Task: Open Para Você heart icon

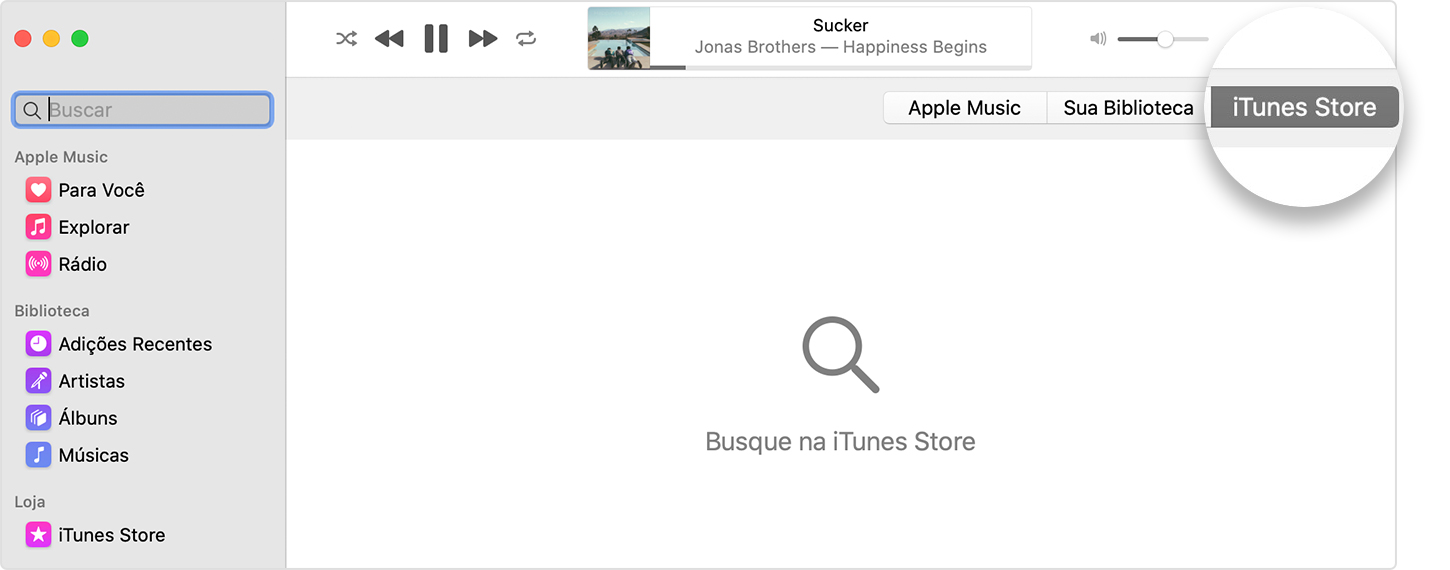Action: coord(38,190)
